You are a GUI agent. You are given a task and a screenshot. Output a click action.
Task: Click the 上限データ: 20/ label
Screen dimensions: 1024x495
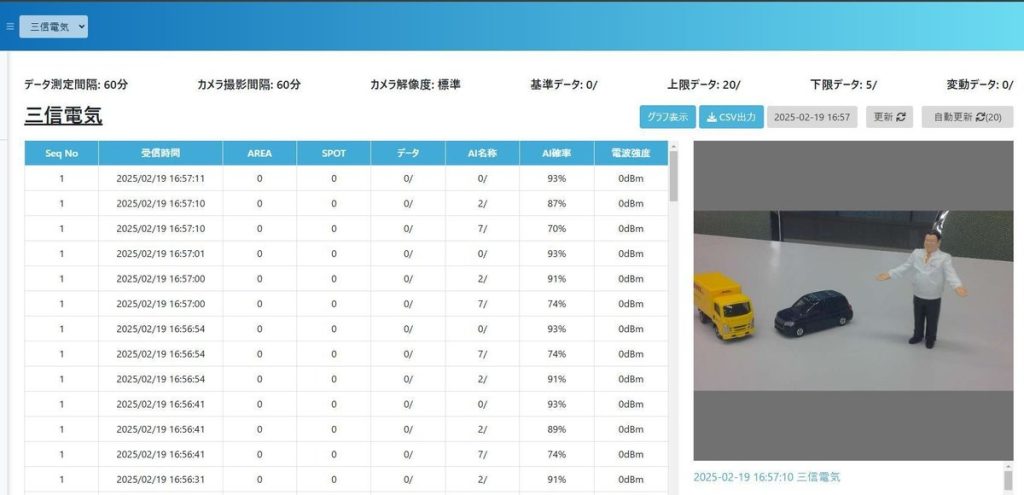tap(703, 85)
